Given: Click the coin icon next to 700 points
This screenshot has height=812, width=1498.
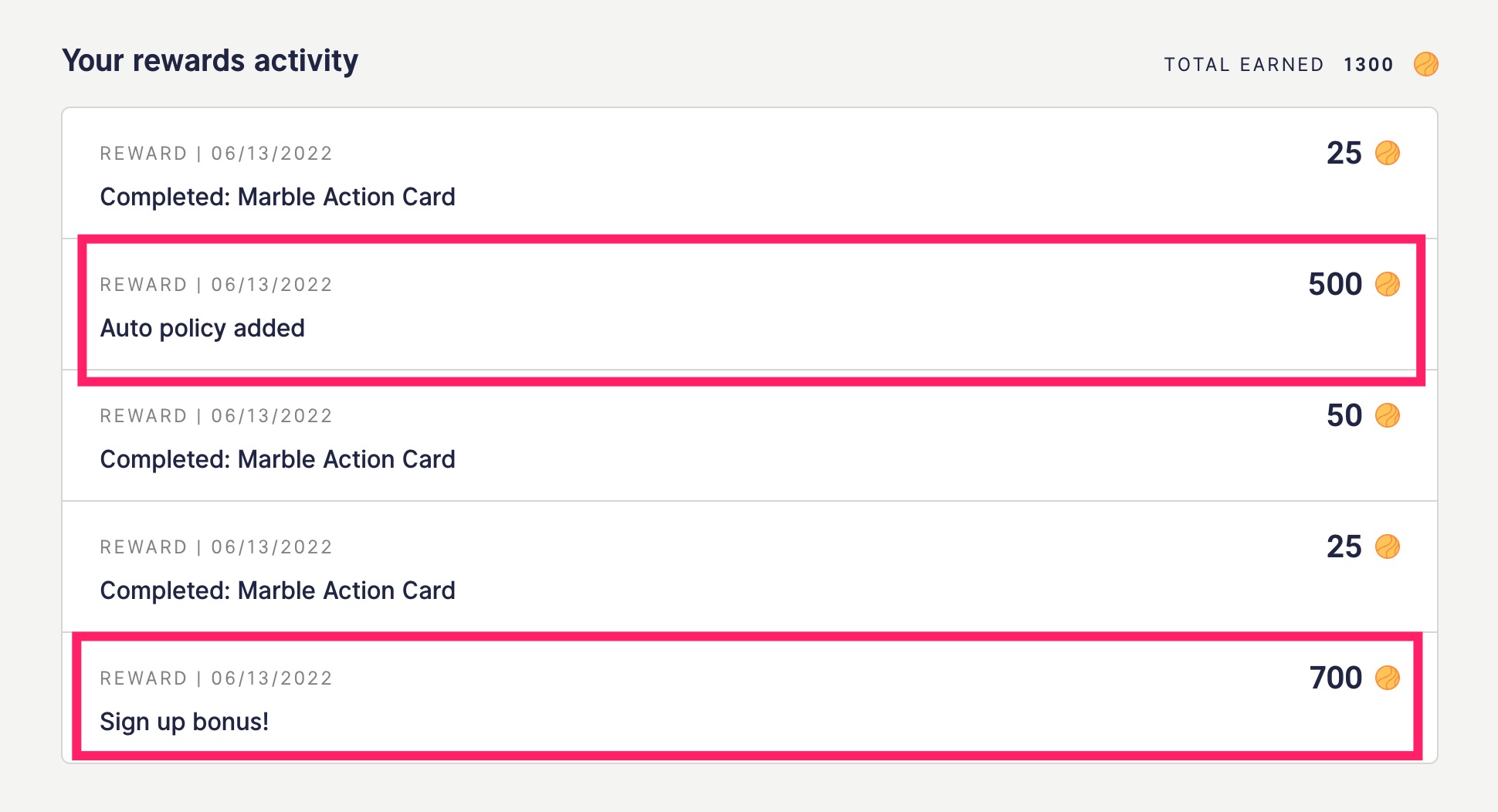Looking at the screenshot, I should click(1388, 678).
